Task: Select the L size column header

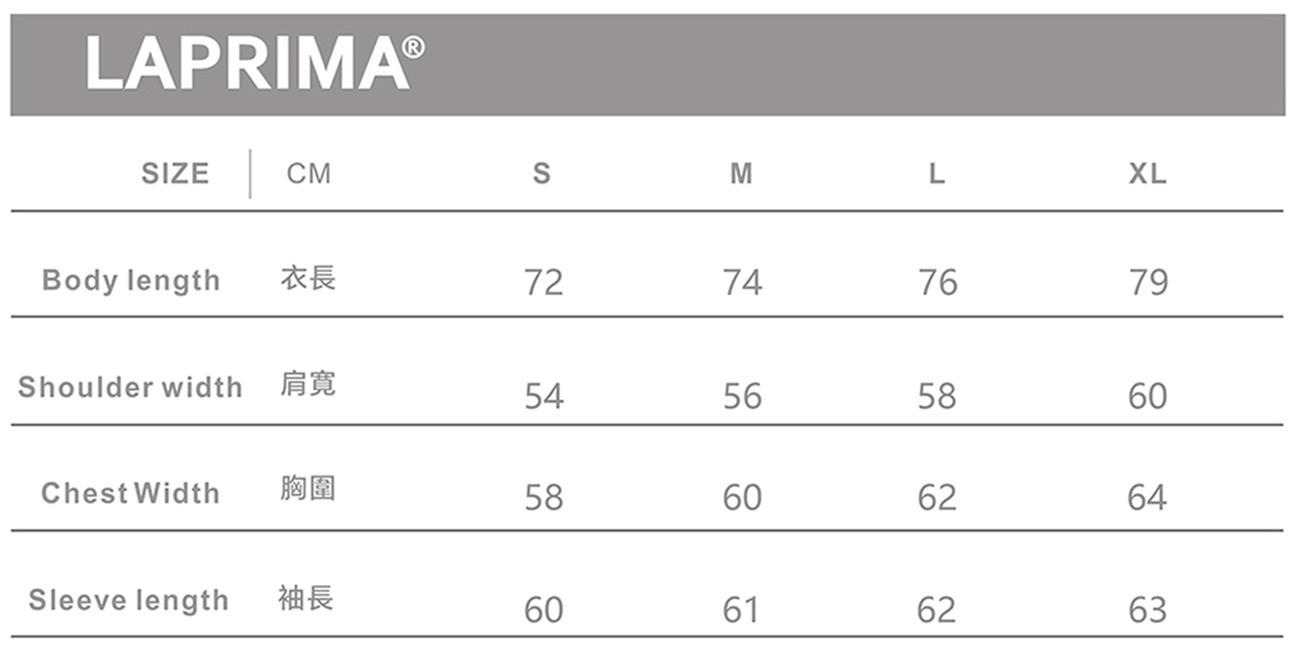Action: click(936, 174)
